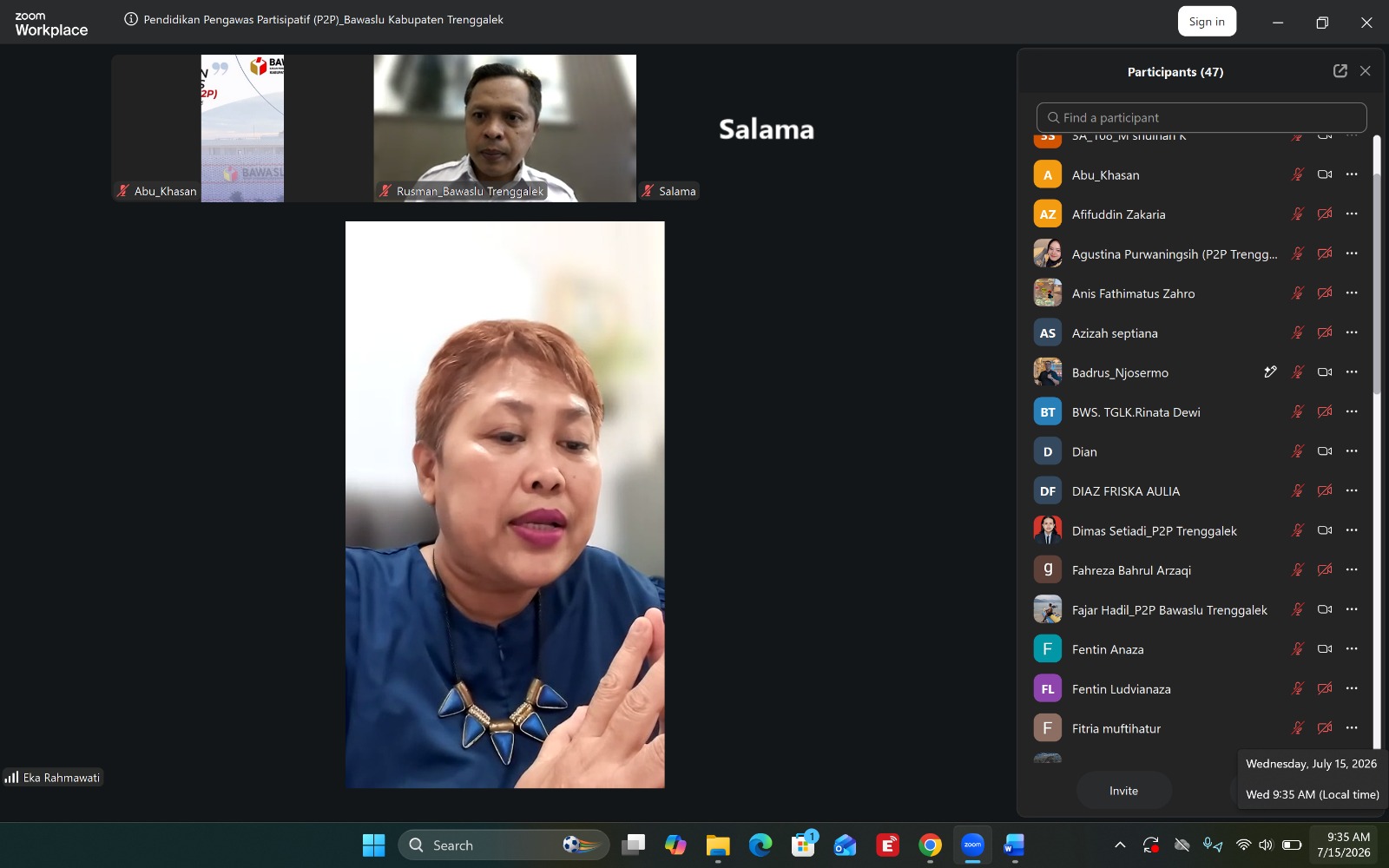1389x868 pixels.
Task: Toggle Azizah septiana's disabled camera icon
Action: (x=1325, y=333)
